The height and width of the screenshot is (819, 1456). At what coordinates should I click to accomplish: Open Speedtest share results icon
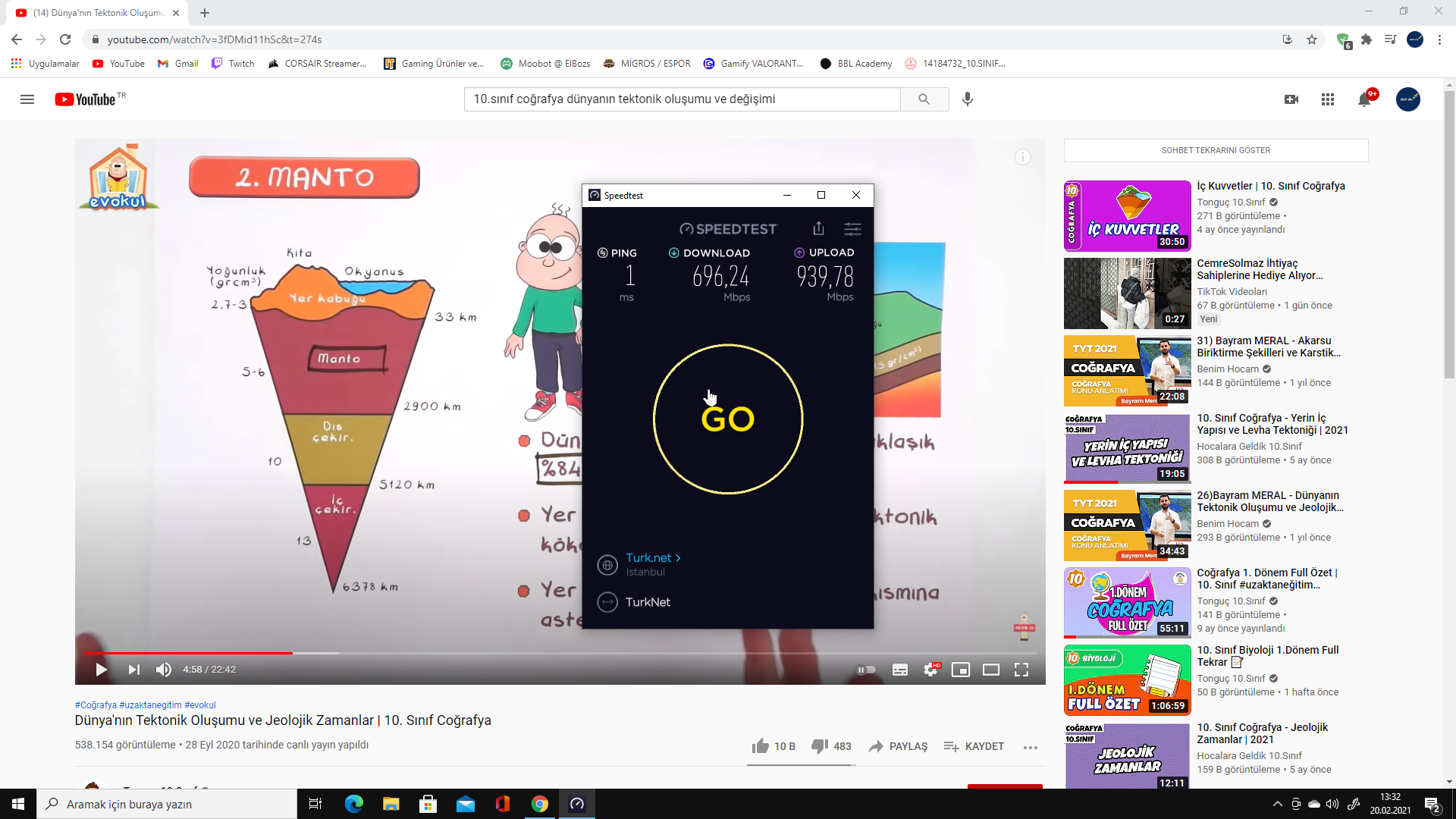pos(818,228)
